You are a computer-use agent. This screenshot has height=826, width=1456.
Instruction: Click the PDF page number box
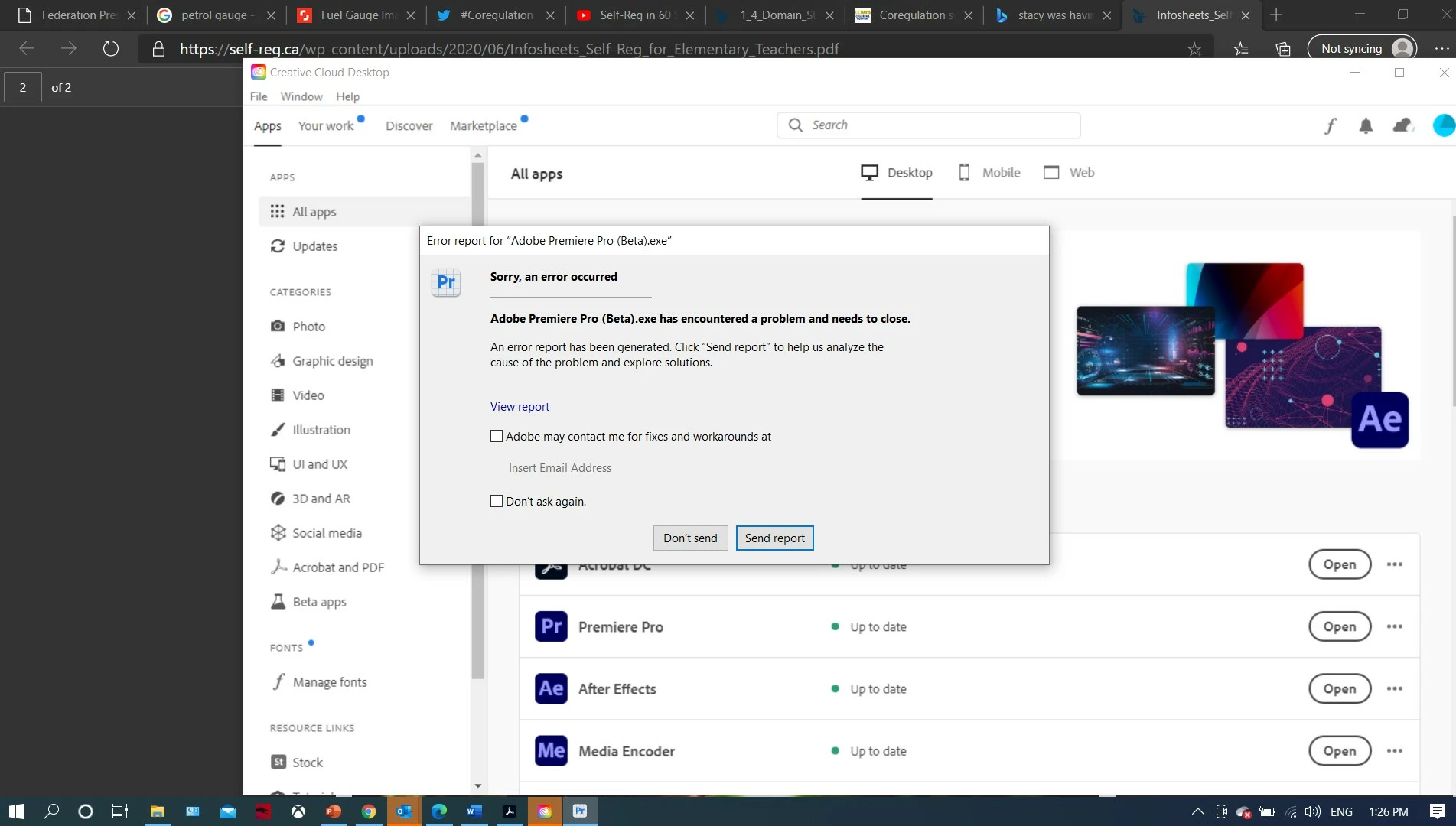(x=23, y=87)
